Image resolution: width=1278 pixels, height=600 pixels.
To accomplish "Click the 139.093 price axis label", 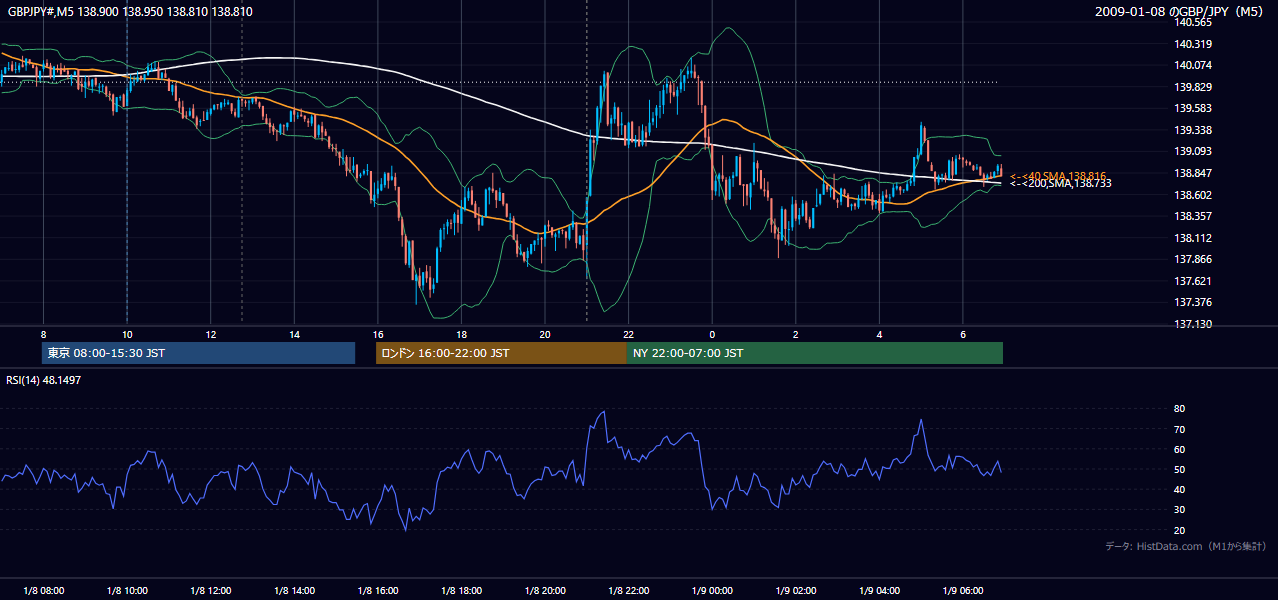I will click(x=1194, y=152).
